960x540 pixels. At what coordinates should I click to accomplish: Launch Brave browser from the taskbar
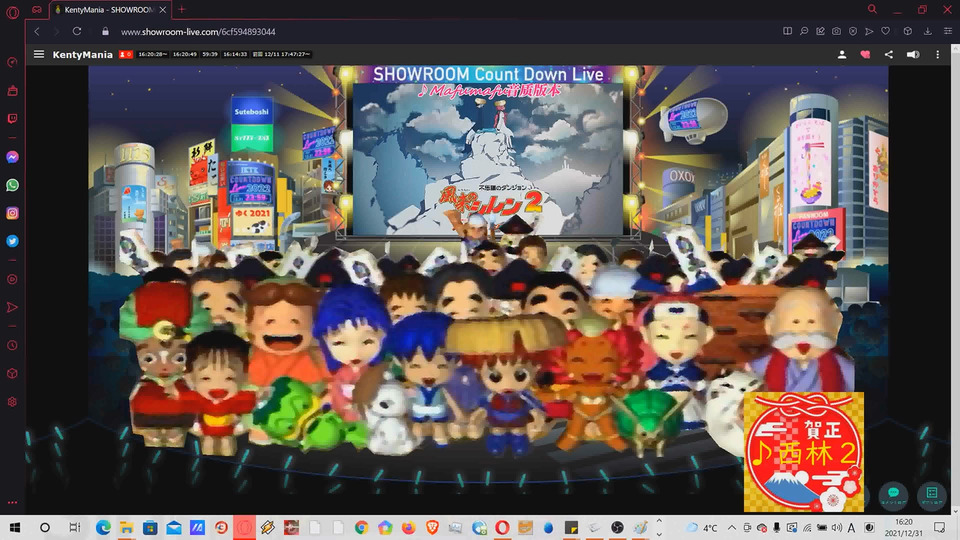[x=432, y=527]
